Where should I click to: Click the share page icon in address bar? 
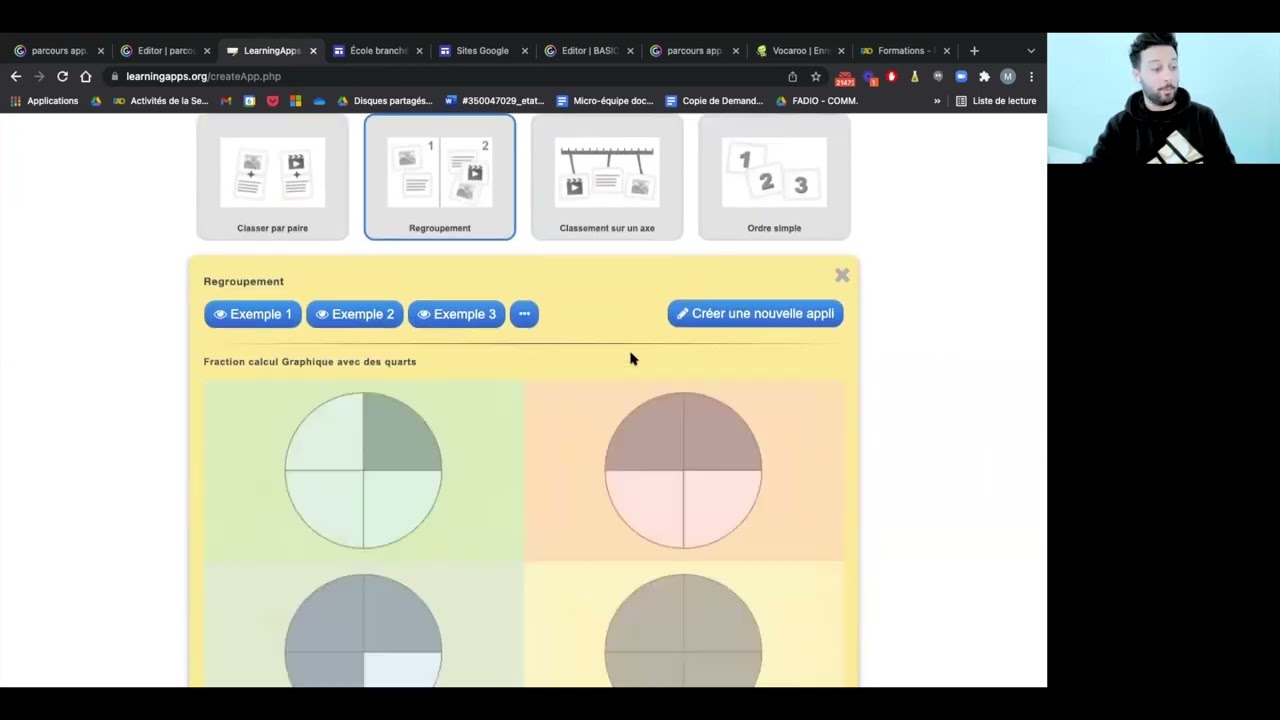792,76
